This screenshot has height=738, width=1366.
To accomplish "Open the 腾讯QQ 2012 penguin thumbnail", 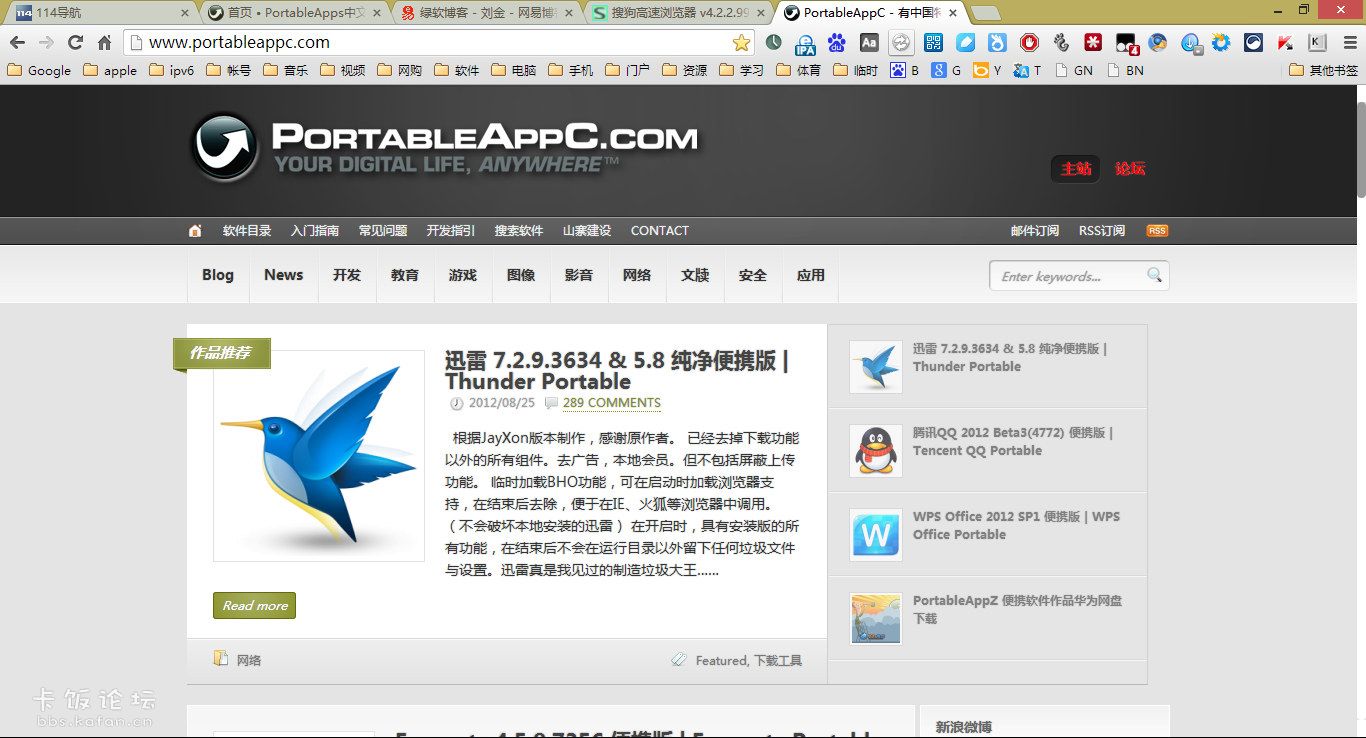I will (876, 451).
